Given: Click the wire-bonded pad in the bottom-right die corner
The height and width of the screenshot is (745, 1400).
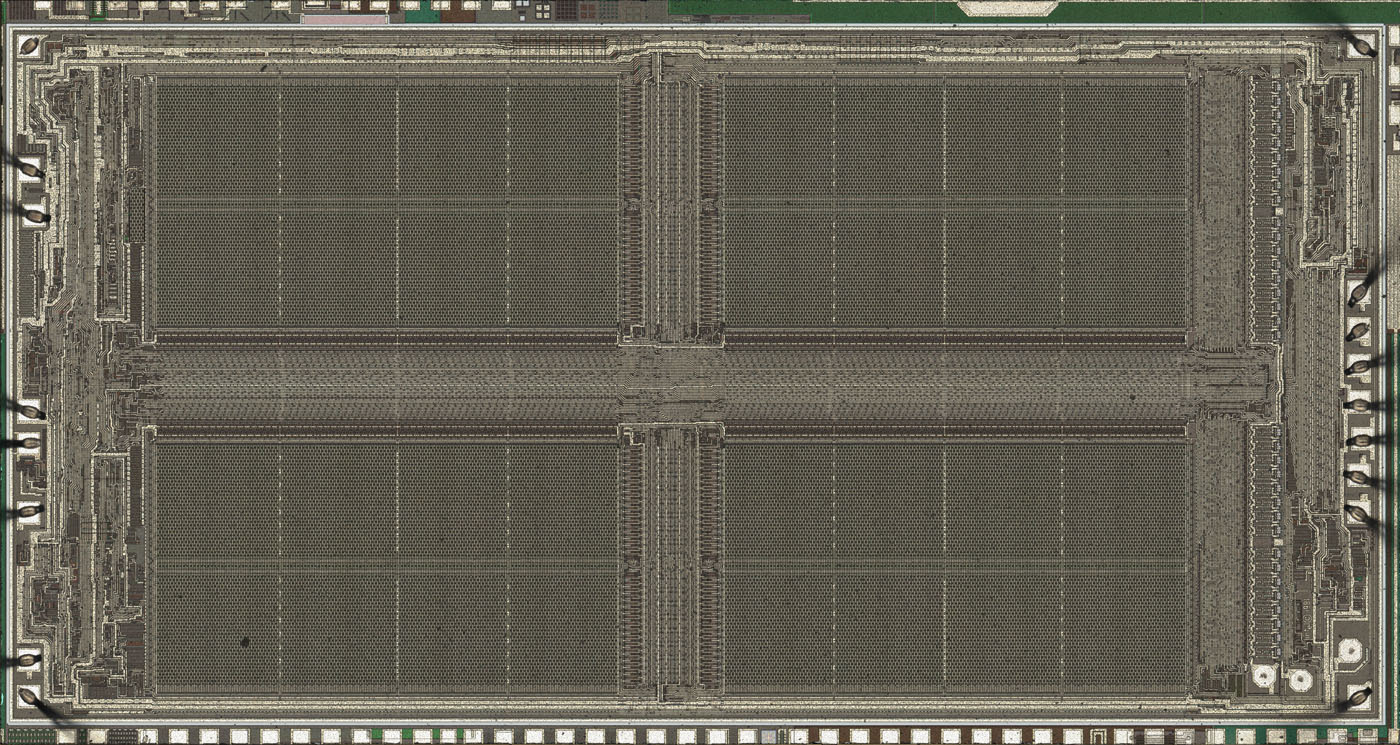Looking at the screenshot, I should tap(1358, 697).
